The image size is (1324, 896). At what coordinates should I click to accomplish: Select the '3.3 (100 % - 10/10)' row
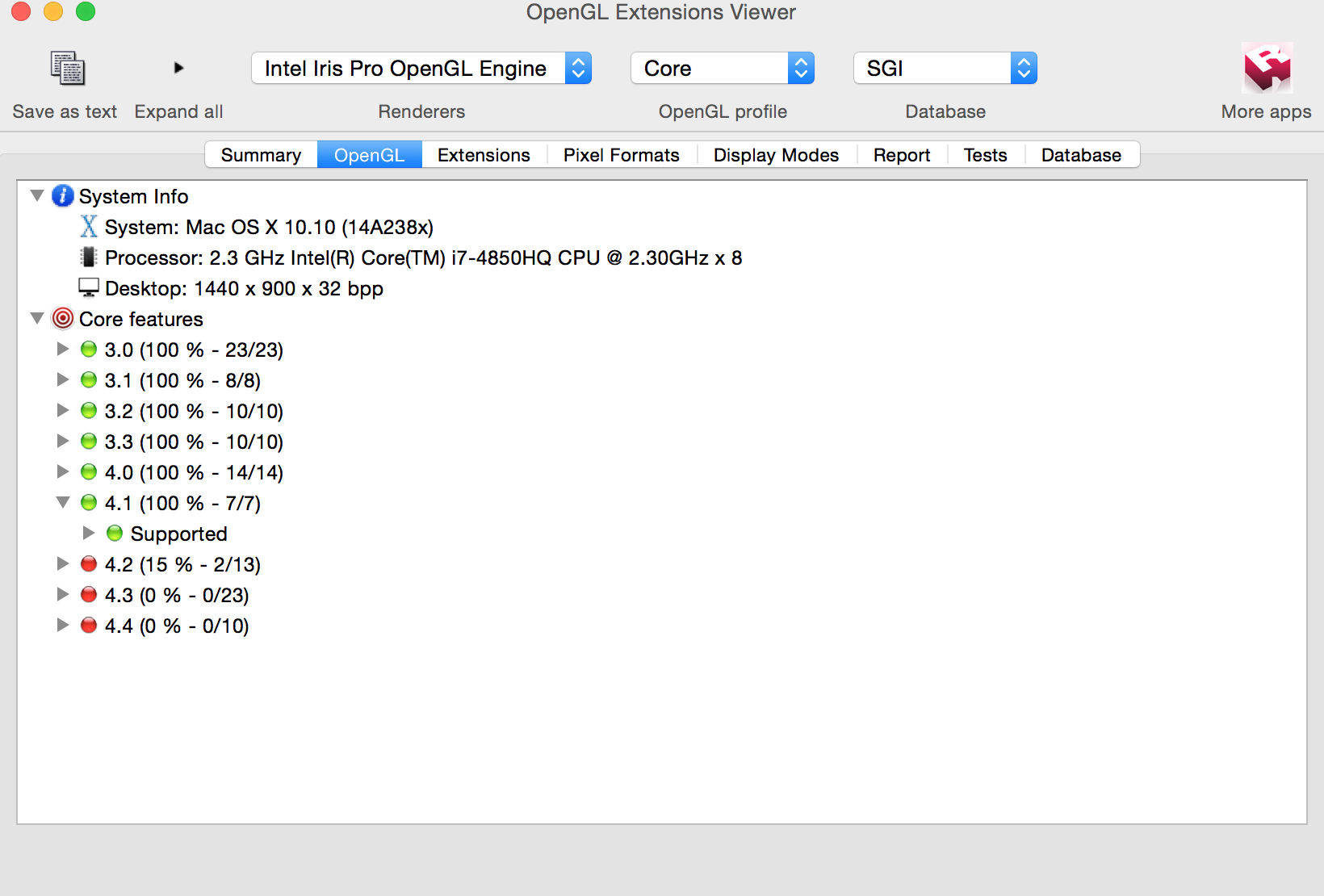194,442
